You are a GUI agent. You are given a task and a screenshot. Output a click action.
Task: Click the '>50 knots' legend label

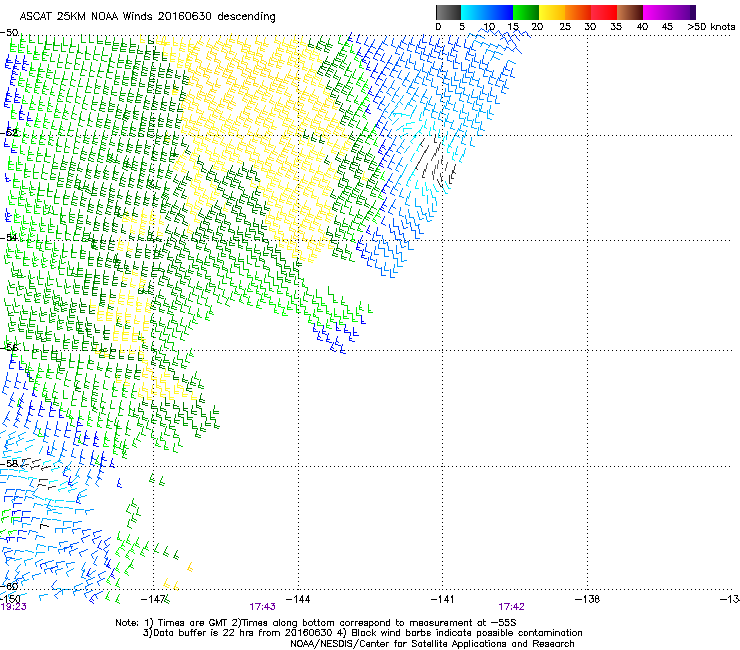pos(711,27)
